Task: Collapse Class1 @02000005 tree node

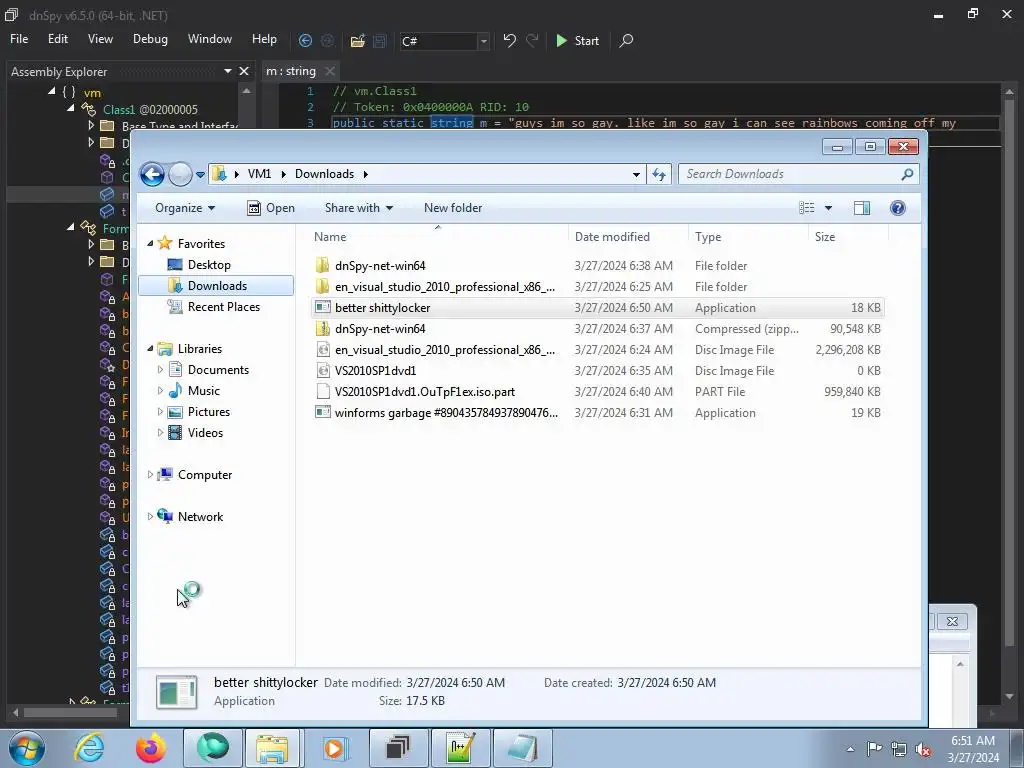Action: [x=71, y=108]
